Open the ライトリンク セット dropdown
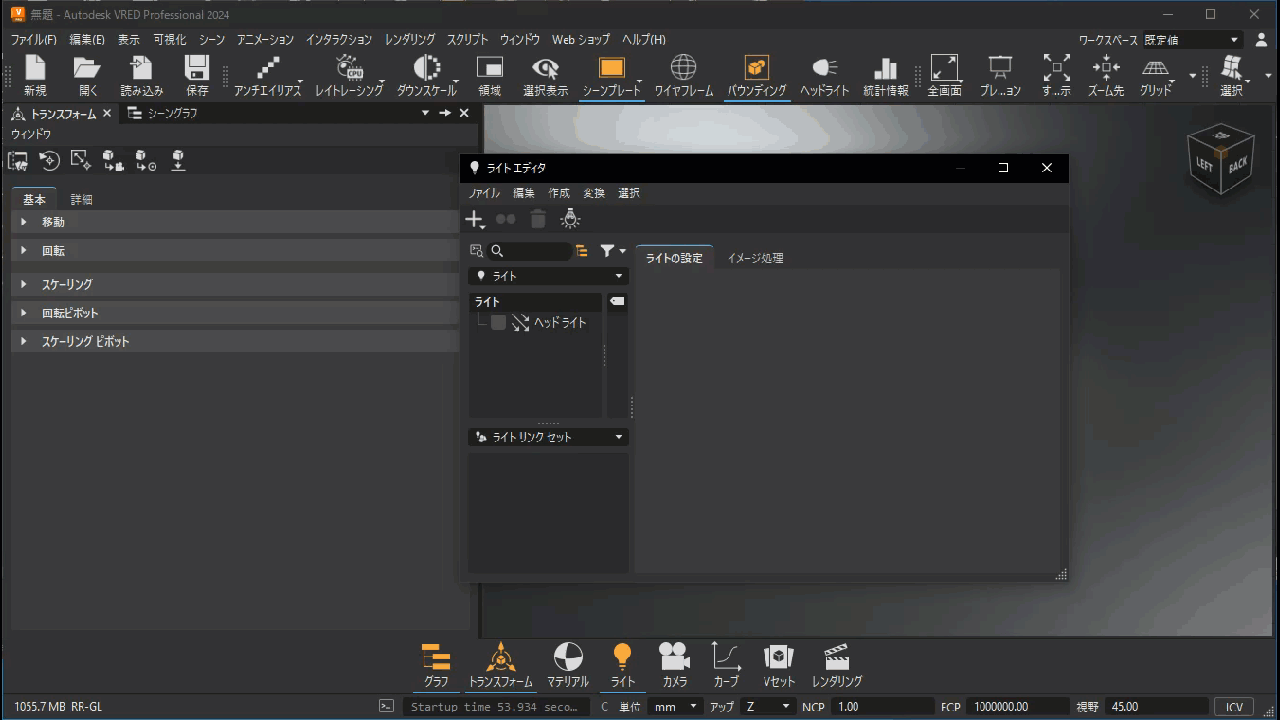 (549, 437)
